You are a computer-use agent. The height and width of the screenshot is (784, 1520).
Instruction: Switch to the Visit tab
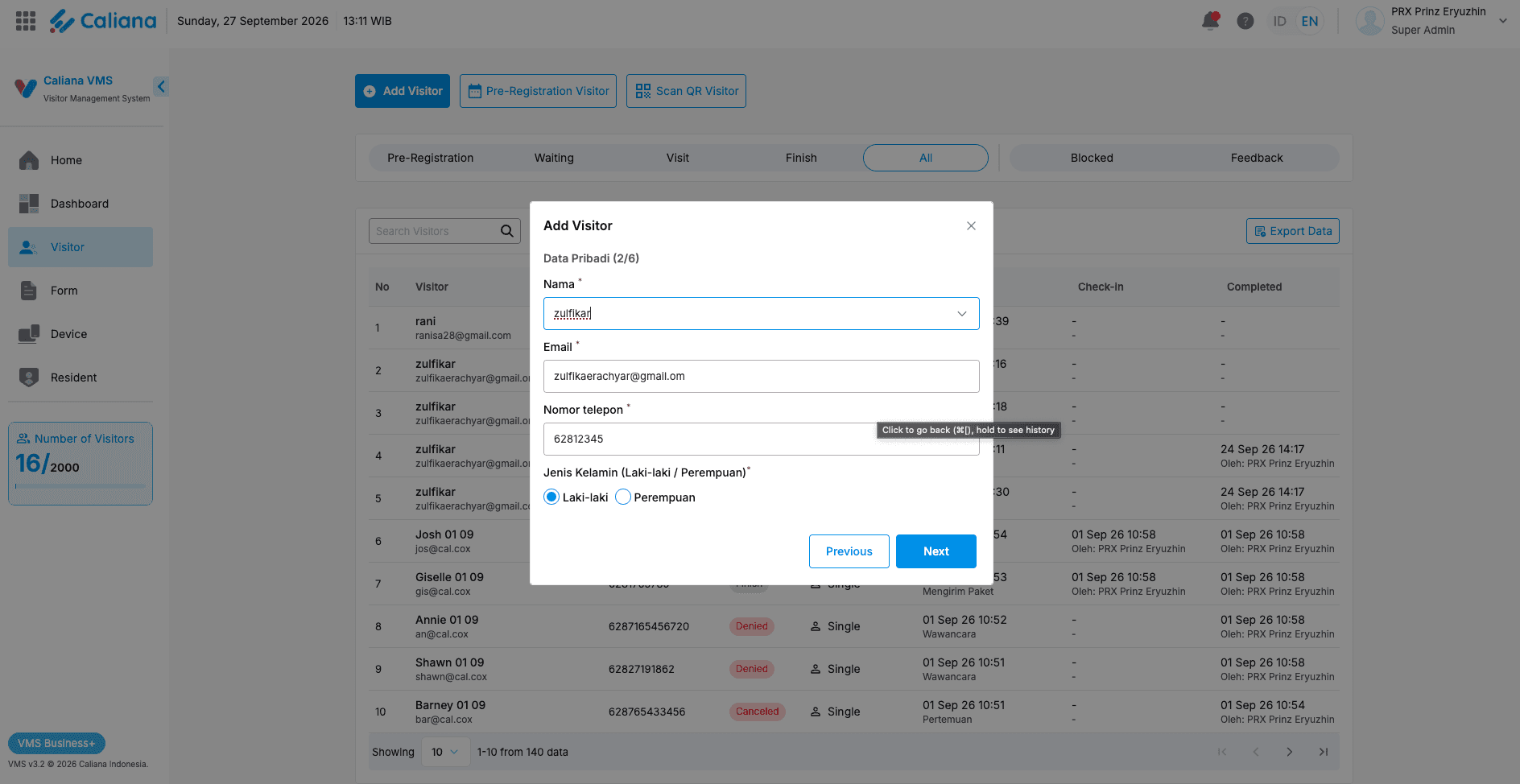(x=678, y=158)
